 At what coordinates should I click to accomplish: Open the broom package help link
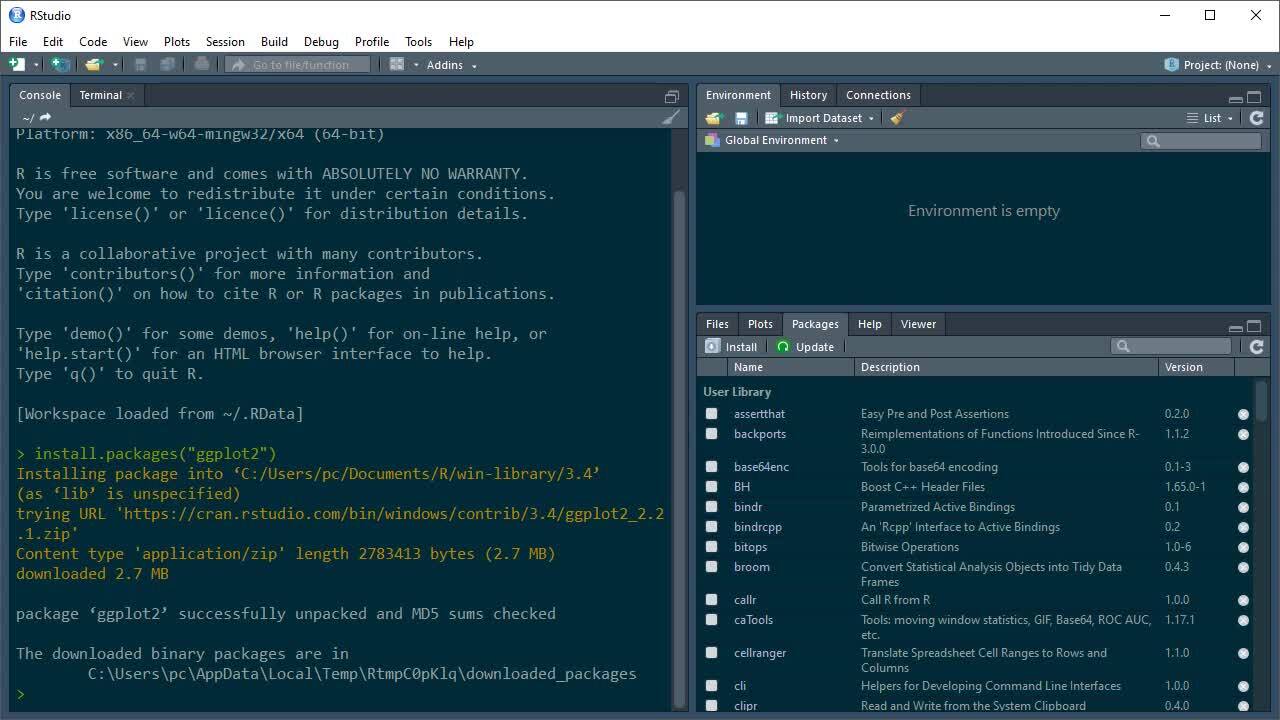(752, 567)
